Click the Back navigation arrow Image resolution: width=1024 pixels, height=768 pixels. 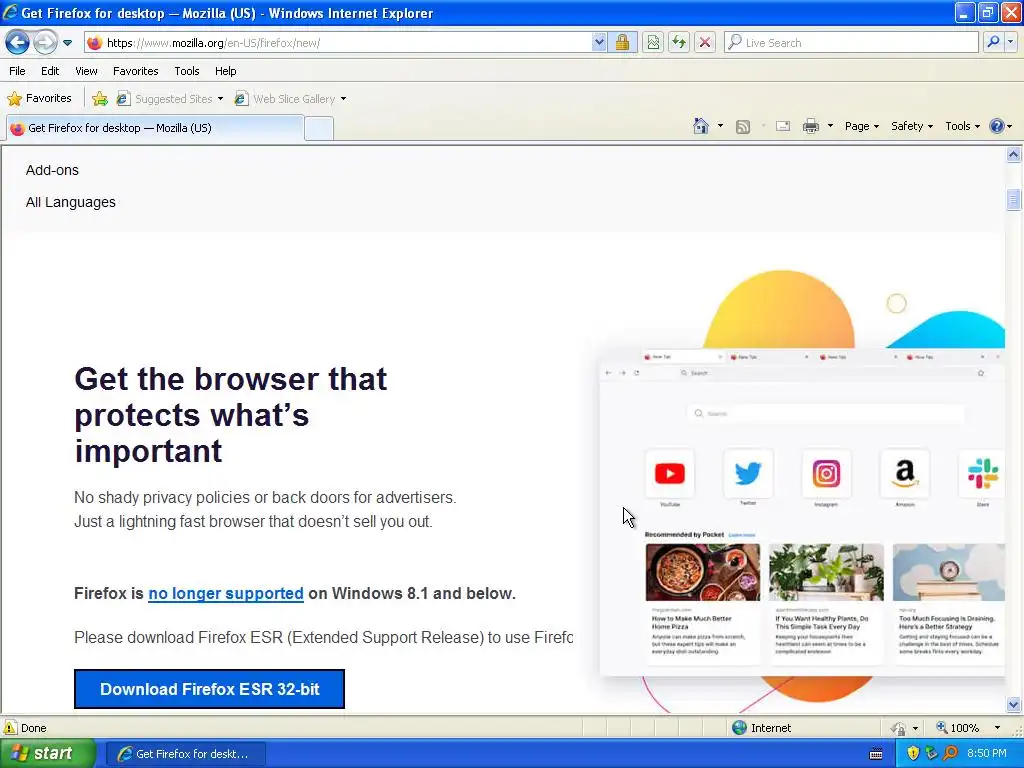coord(17,42)
